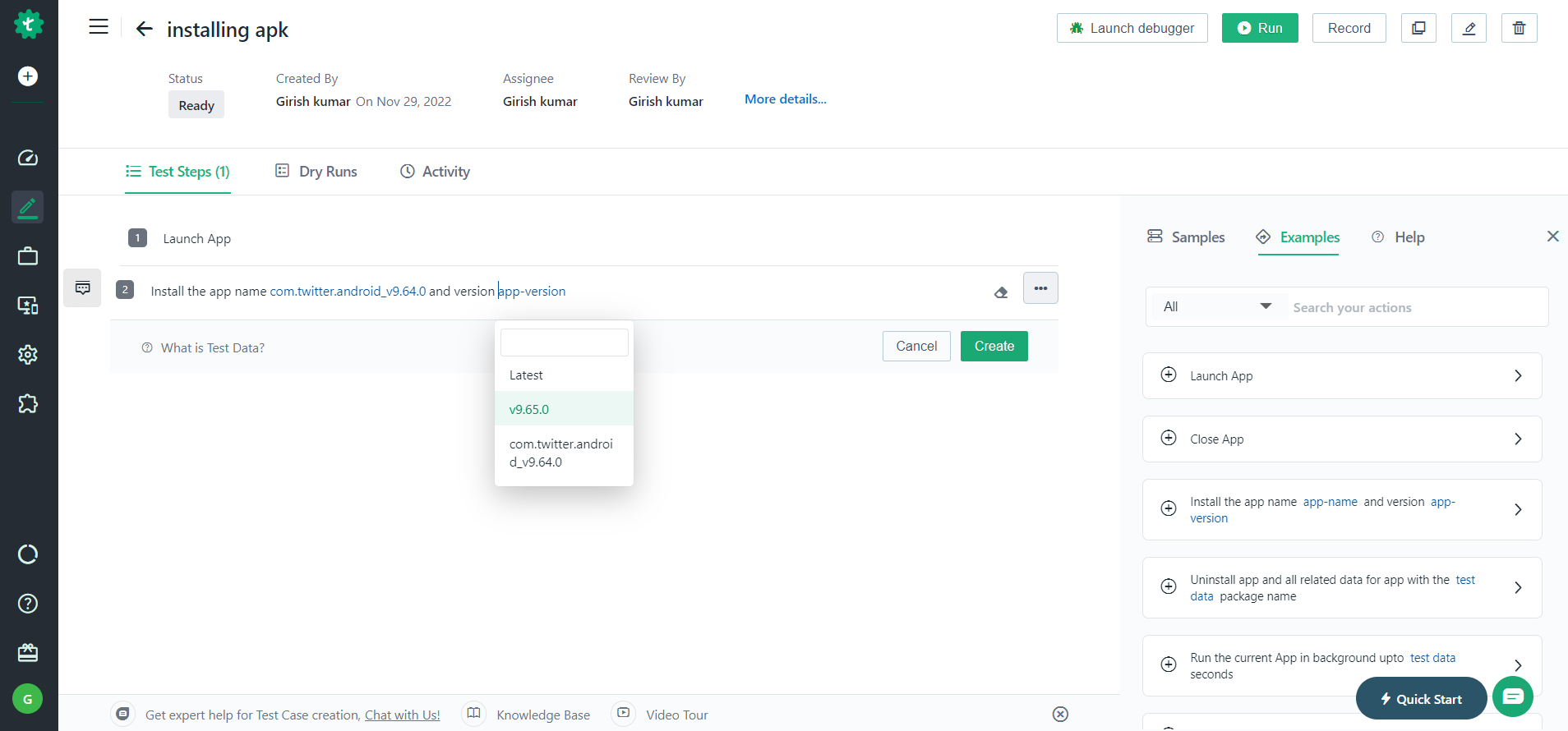
Task: Expand the Launch App example chevron
Action: (1518, 376)
